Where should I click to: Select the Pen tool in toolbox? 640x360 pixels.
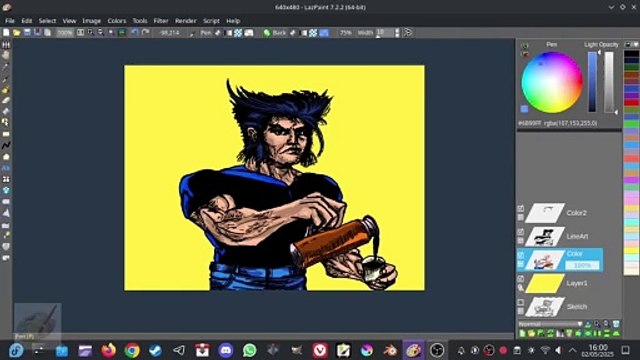point(6,78)
